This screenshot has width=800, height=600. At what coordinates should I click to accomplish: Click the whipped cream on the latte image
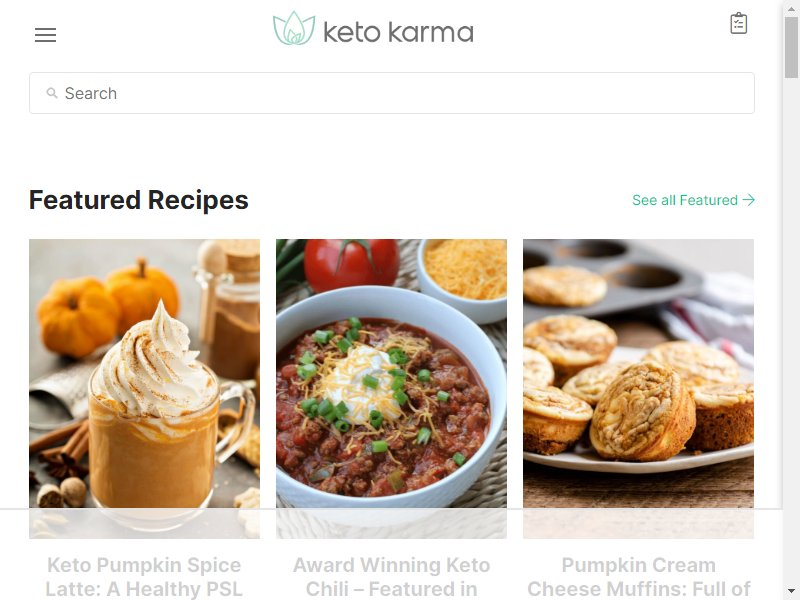[156, 365]
